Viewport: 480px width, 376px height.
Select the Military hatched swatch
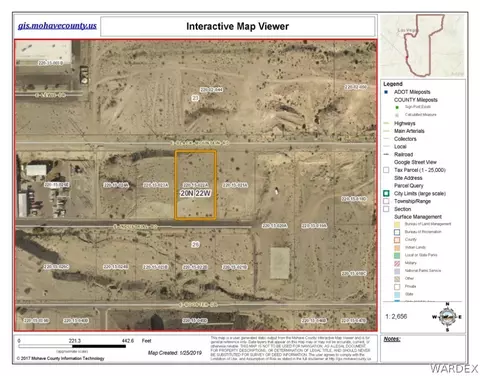coord(397,263)
